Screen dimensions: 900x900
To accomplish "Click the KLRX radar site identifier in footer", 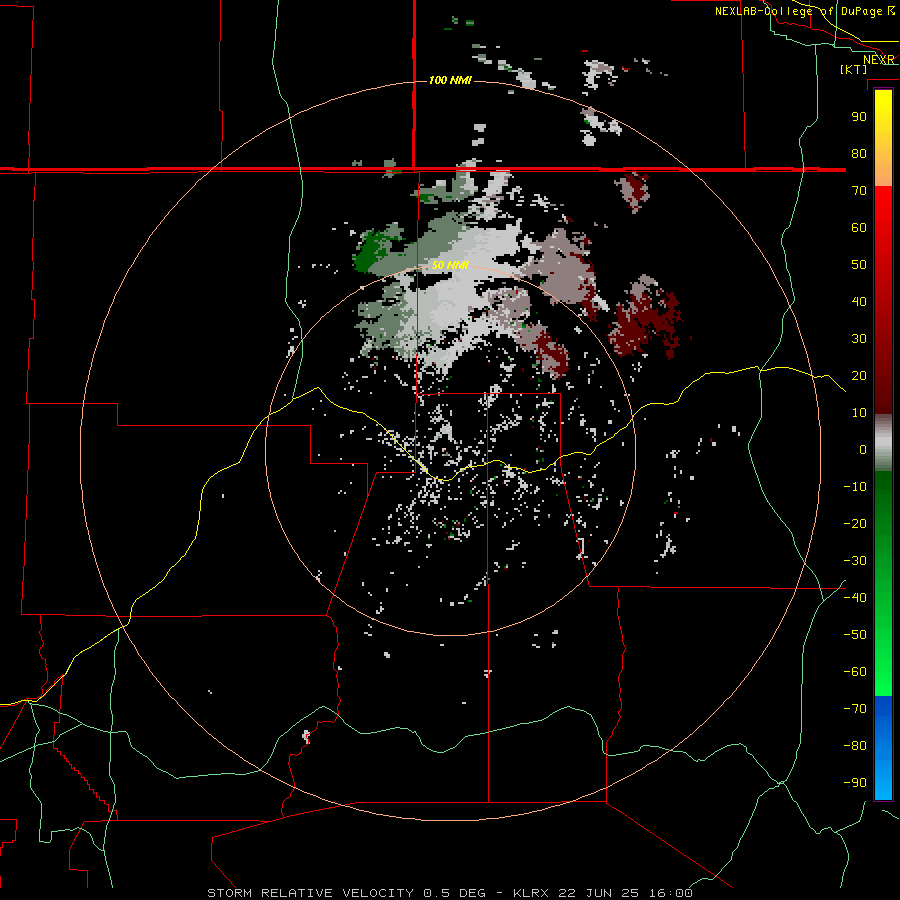I will [x=530, y=893].
